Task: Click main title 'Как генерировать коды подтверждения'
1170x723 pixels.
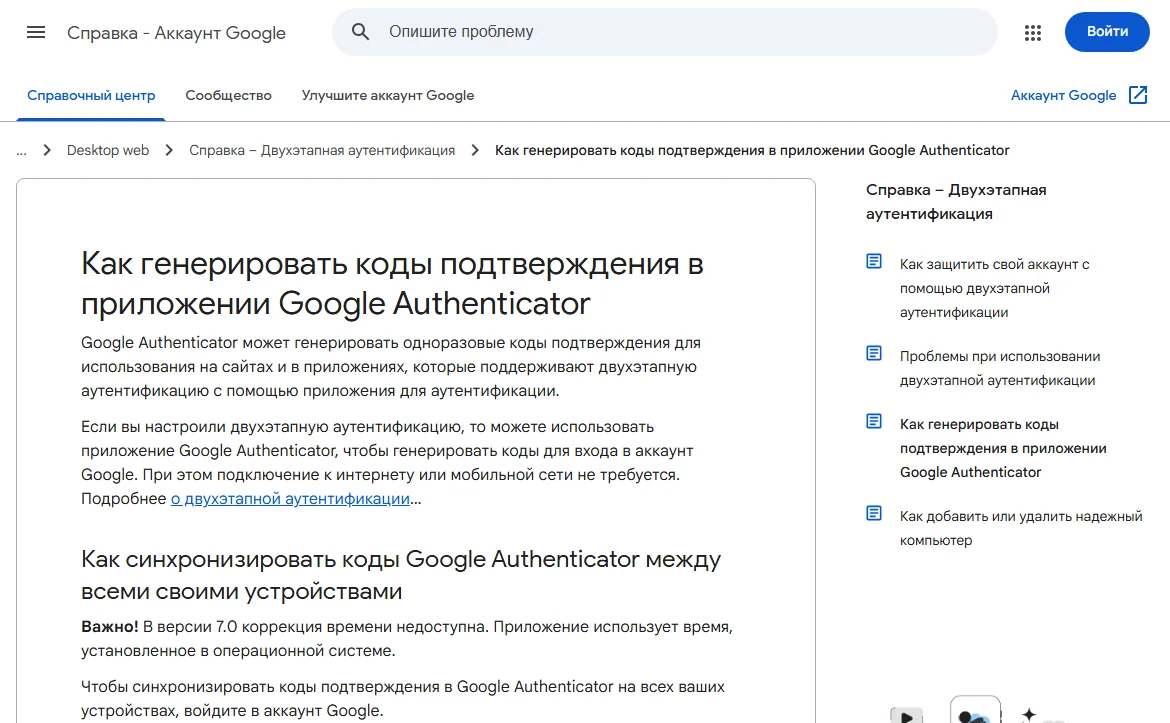Action: [392, 284]
